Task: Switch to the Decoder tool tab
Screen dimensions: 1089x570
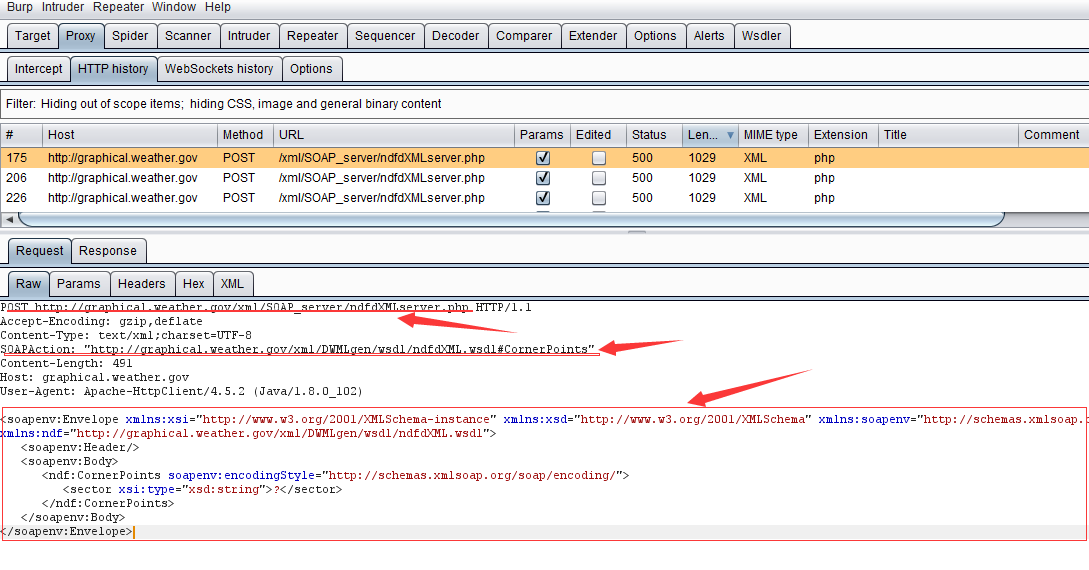Action: pos(455,36)
